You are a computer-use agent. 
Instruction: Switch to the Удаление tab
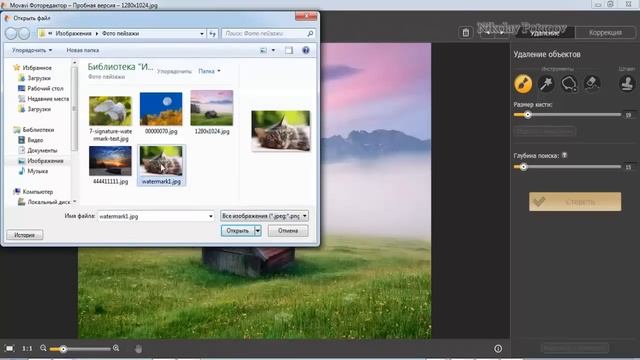pos(544,33)
